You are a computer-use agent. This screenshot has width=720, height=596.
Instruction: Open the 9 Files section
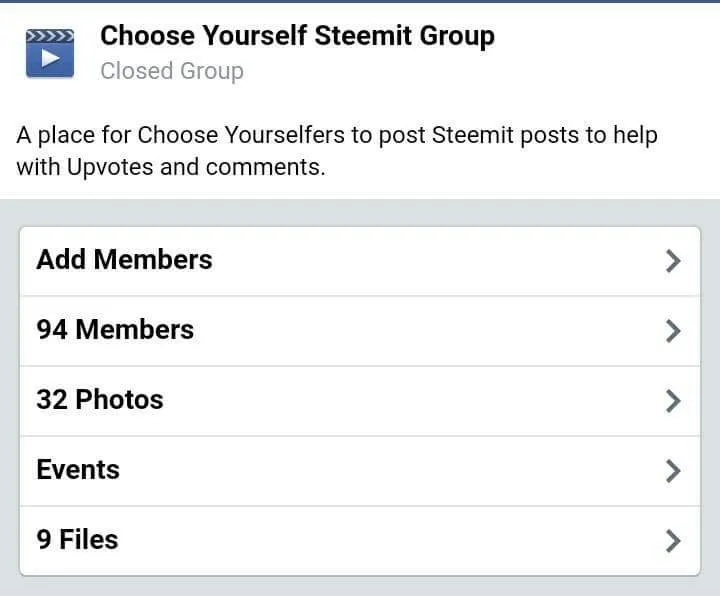point(360,540)
